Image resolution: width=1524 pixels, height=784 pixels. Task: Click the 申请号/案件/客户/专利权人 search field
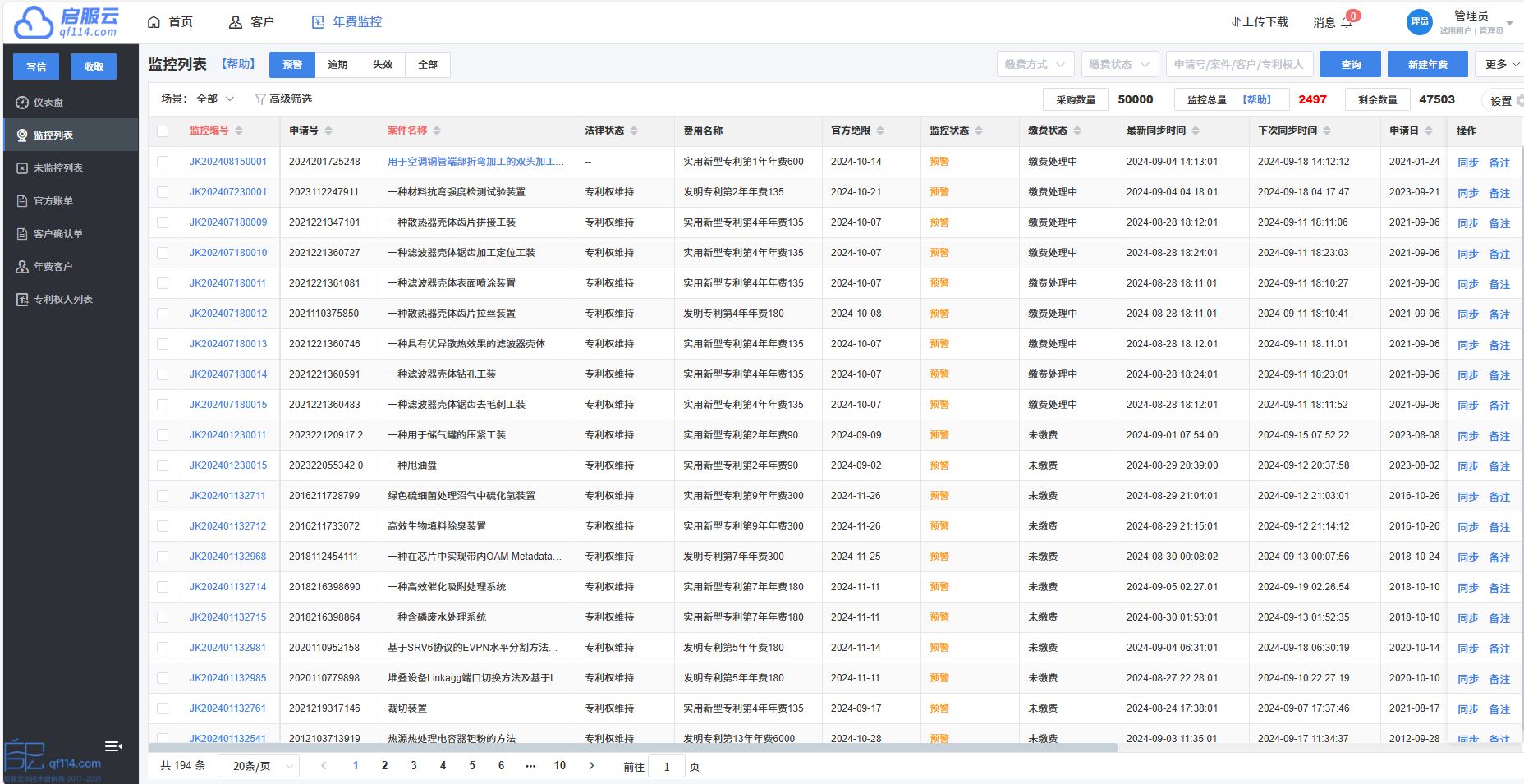(1240, 64)
